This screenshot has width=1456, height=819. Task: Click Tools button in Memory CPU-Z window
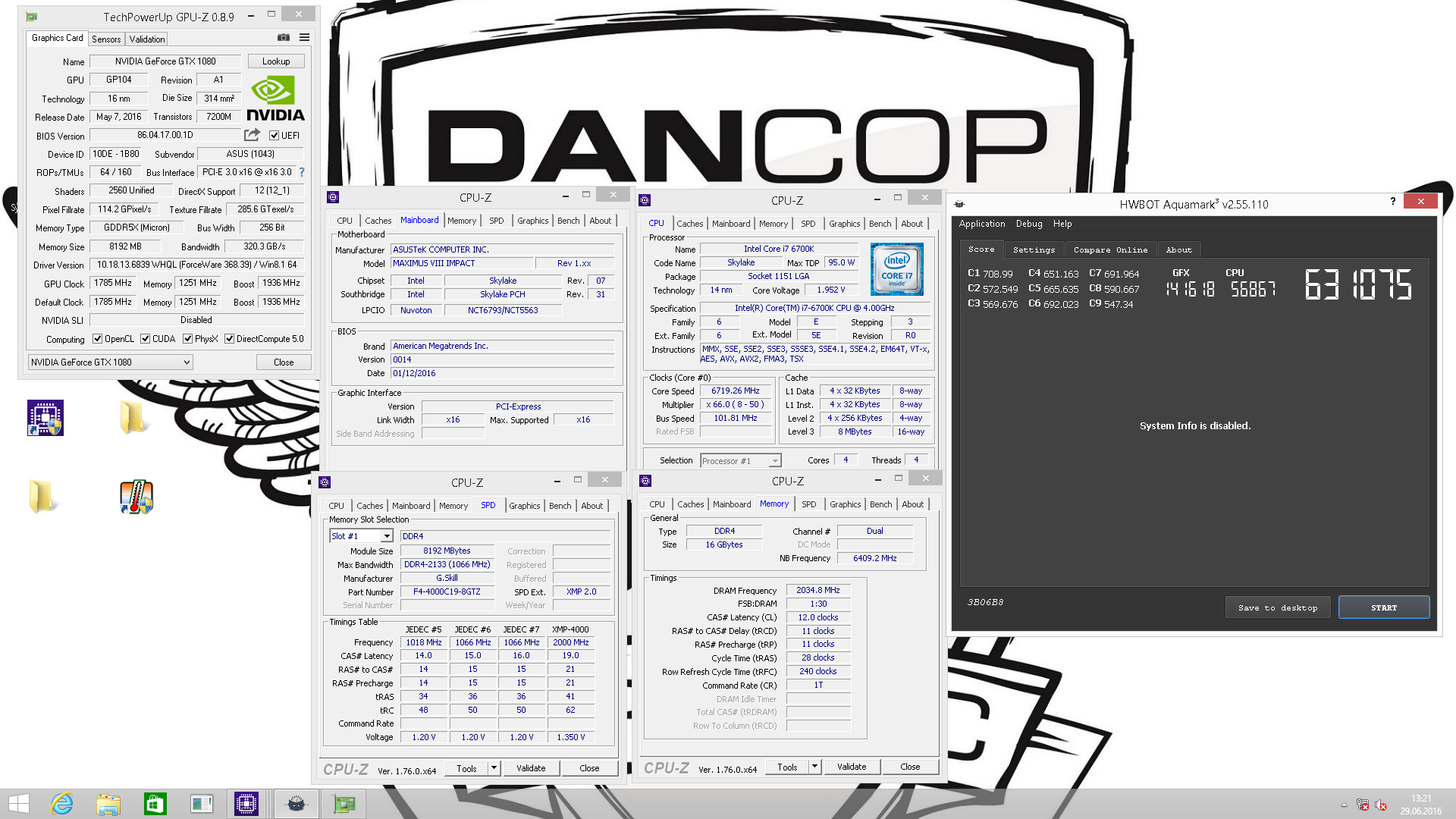tap(787, 767)
